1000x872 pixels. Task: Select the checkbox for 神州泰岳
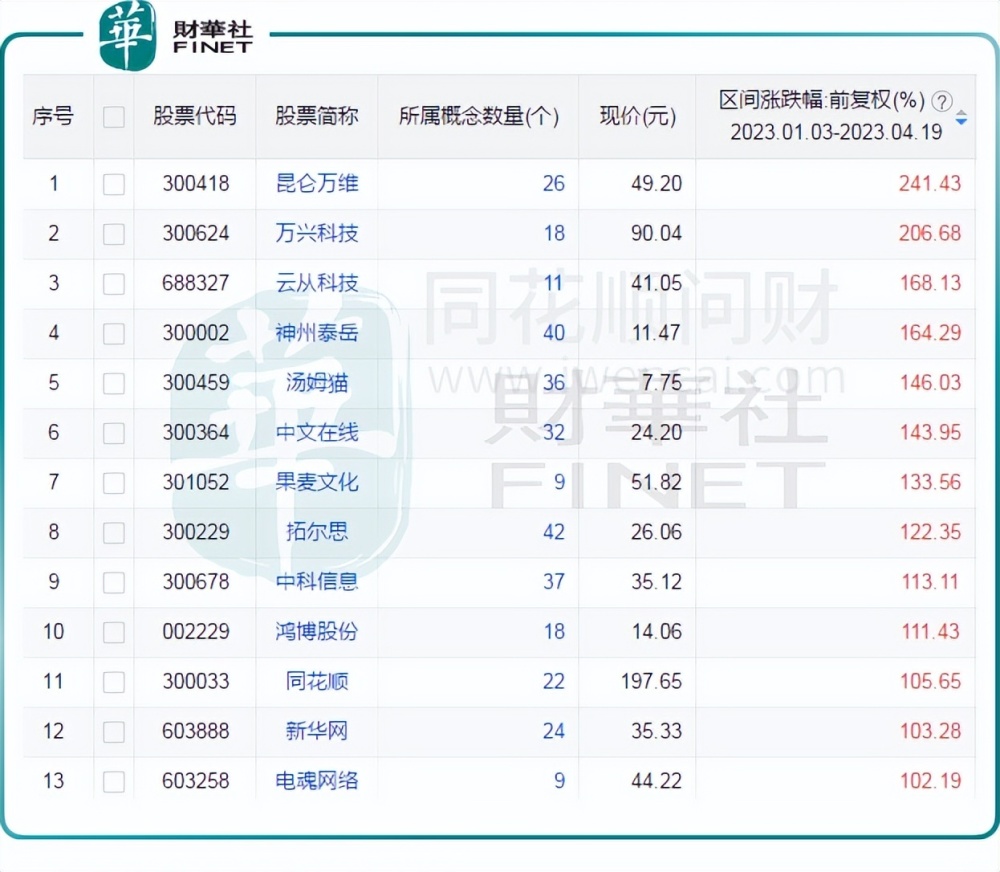(x=114, y=334)
